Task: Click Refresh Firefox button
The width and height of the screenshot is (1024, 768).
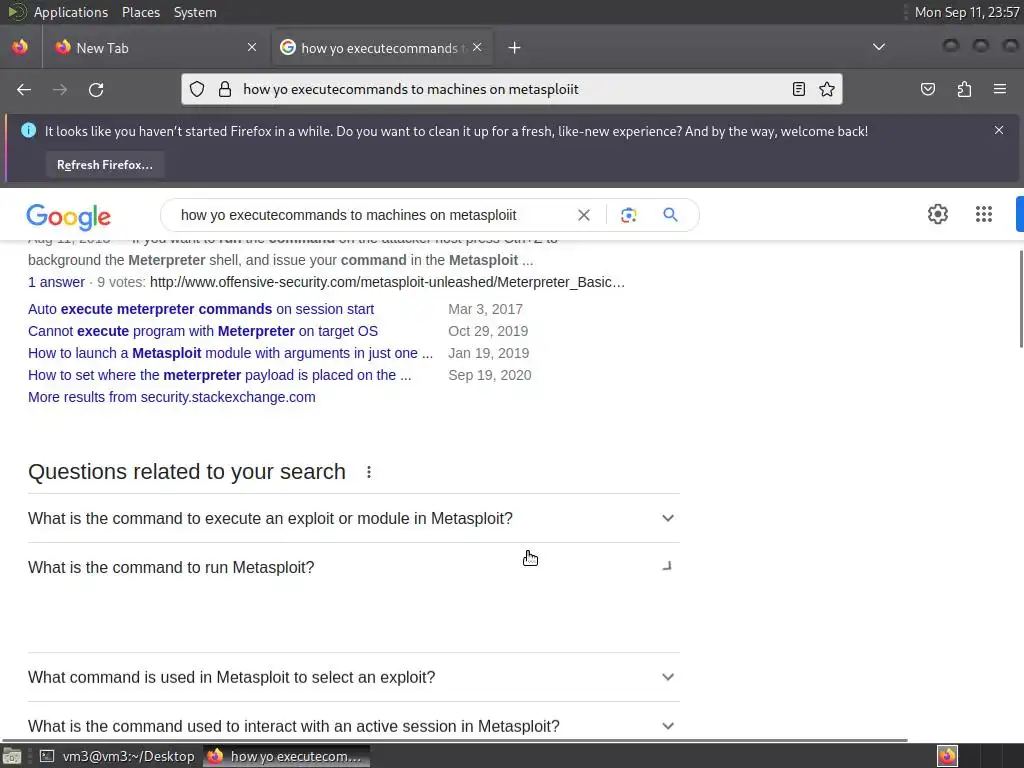Action: [104, 165]
